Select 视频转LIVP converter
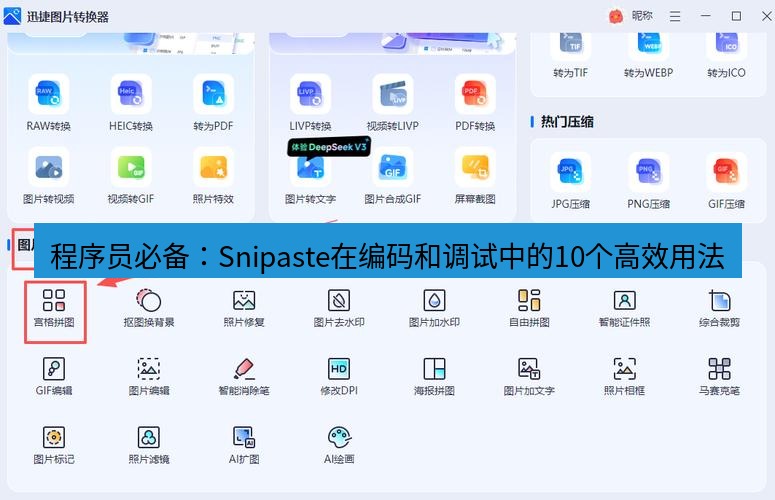The height and width of the screenshot is (500, 775). [393, 103]
